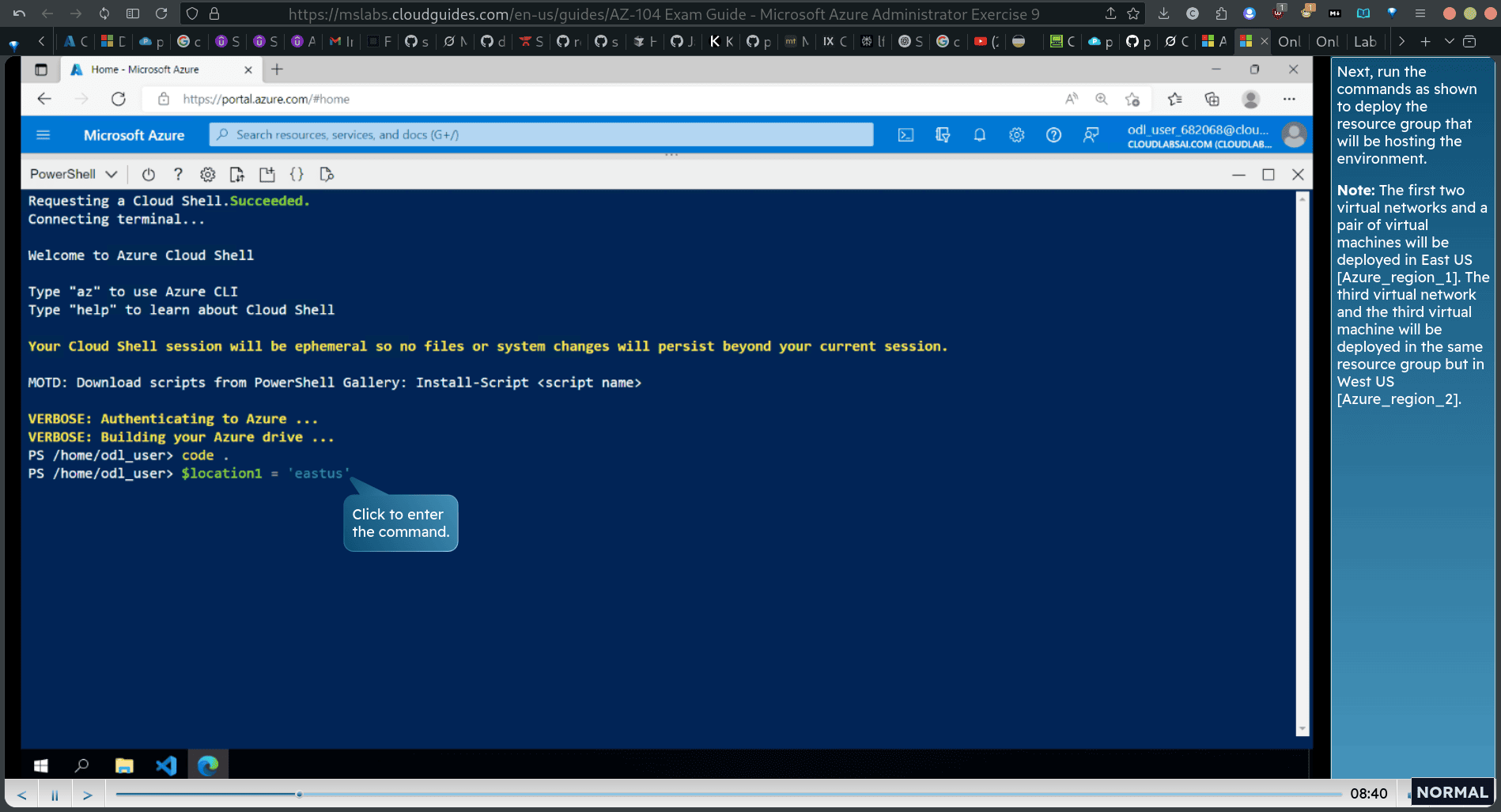The image size is (1501, 812).
Task: Click the web preview icon
Action: [327, 175]
